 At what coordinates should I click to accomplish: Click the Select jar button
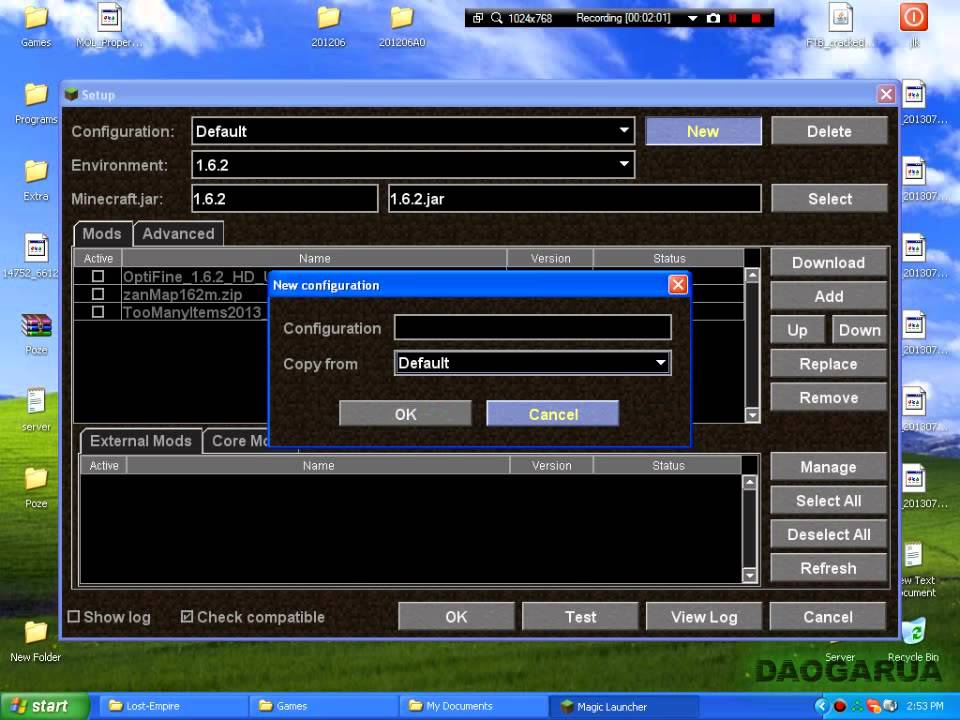coord(829,198)
